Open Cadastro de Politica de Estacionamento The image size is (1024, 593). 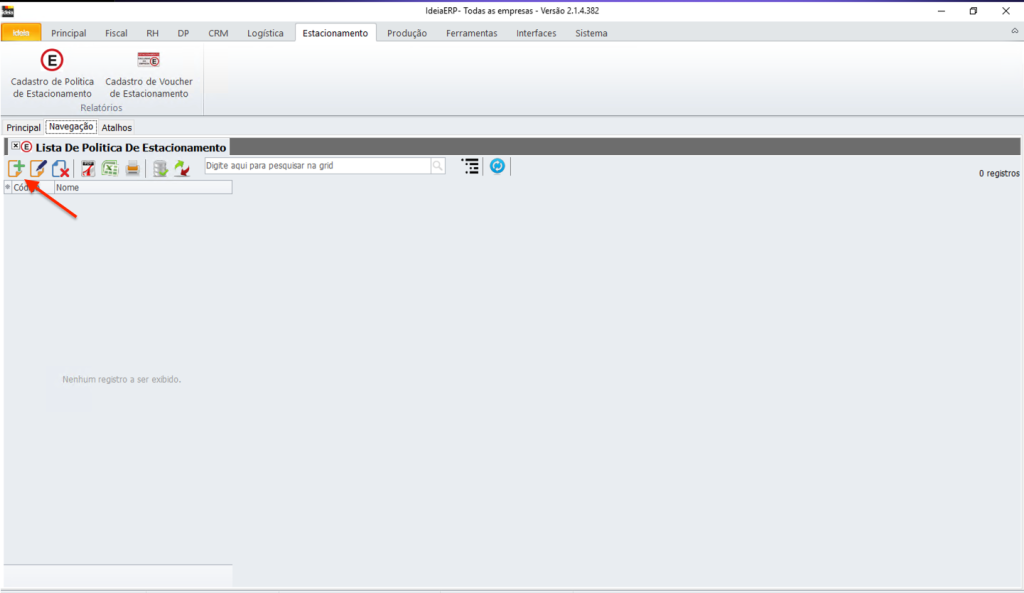click(52, 73)
